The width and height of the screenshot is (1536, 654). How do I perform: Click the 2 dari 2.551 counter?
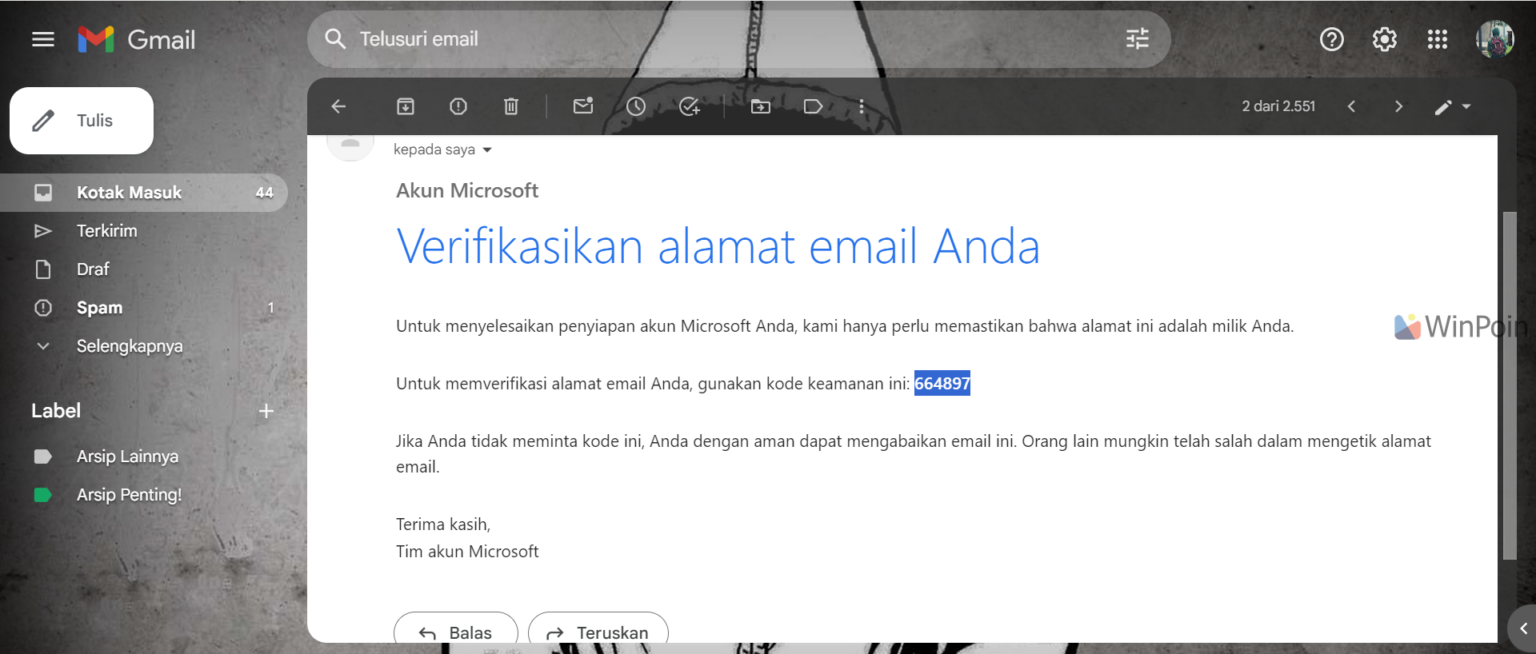coord(1279,106)
